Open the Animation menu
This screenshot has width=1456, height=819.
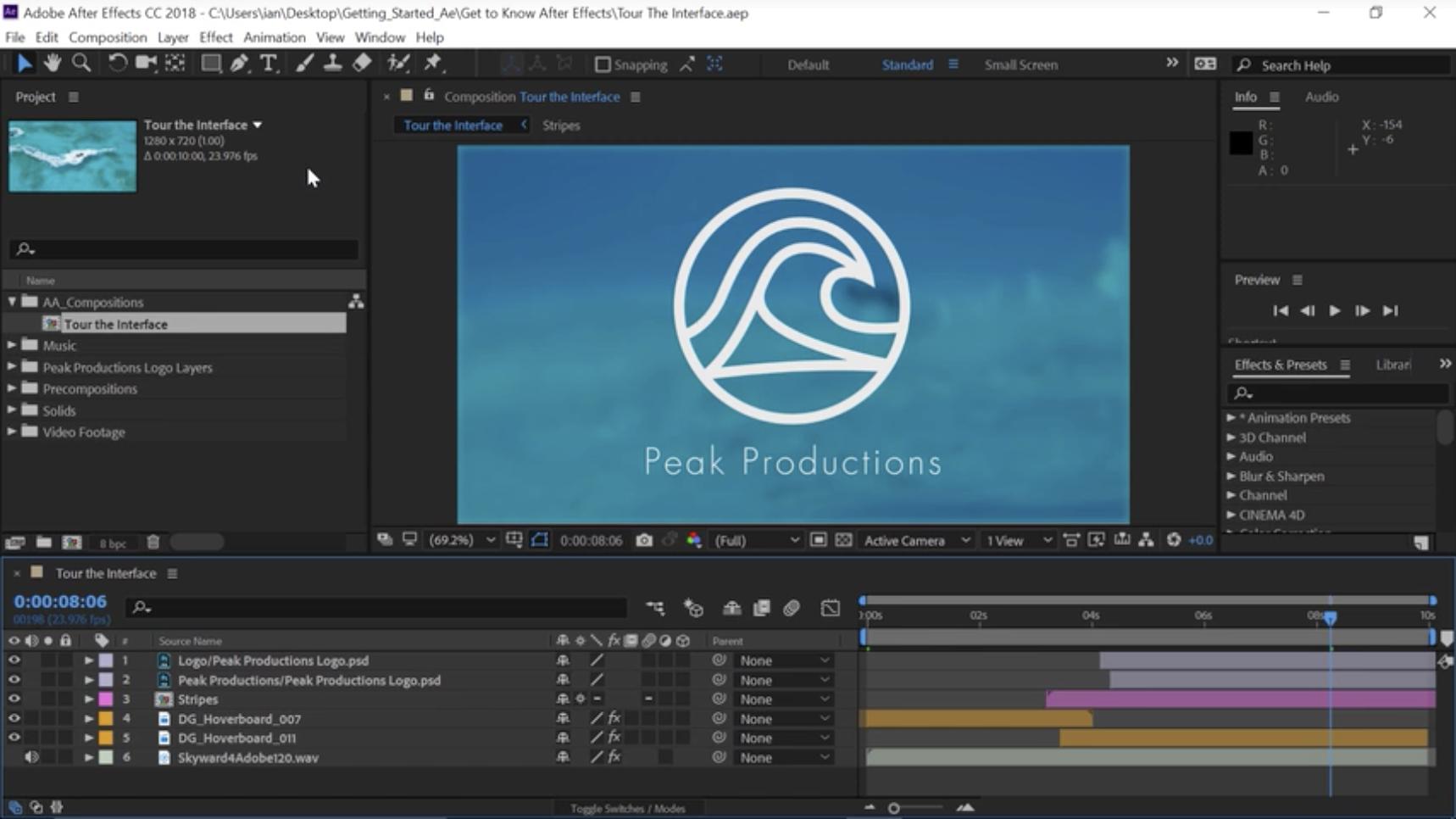pyautogui.click(x=274, y=37)
